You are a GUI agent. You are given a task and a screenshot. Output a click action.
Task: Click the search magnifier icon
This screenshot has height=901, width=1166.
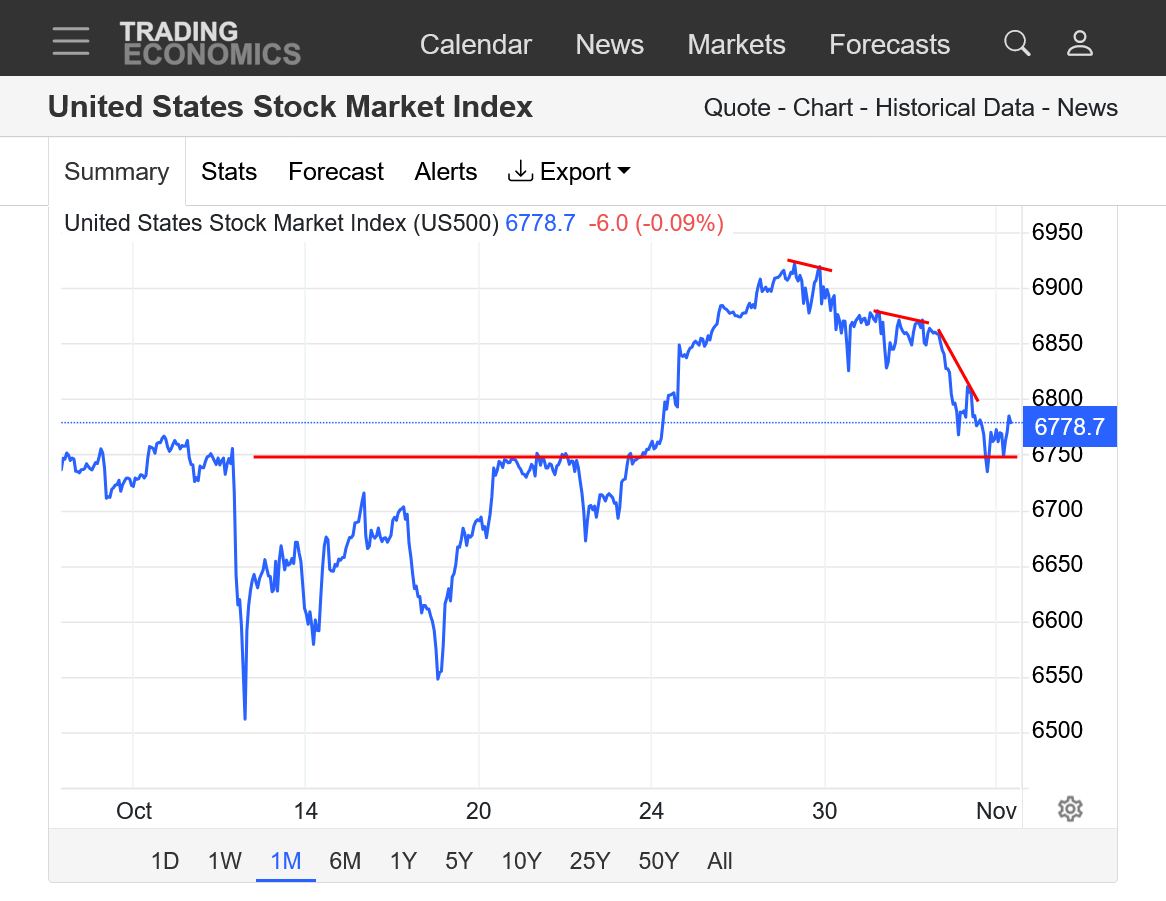pos(1017,43)
